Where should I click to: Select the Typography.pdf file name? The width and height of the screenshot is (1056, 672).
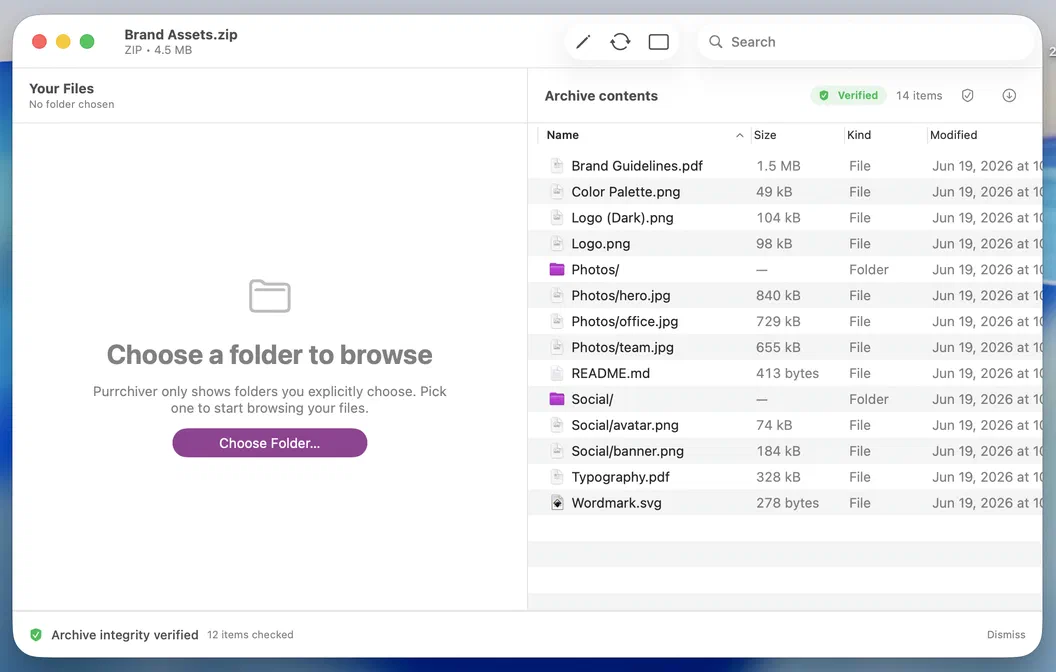(x=621, y=477)
